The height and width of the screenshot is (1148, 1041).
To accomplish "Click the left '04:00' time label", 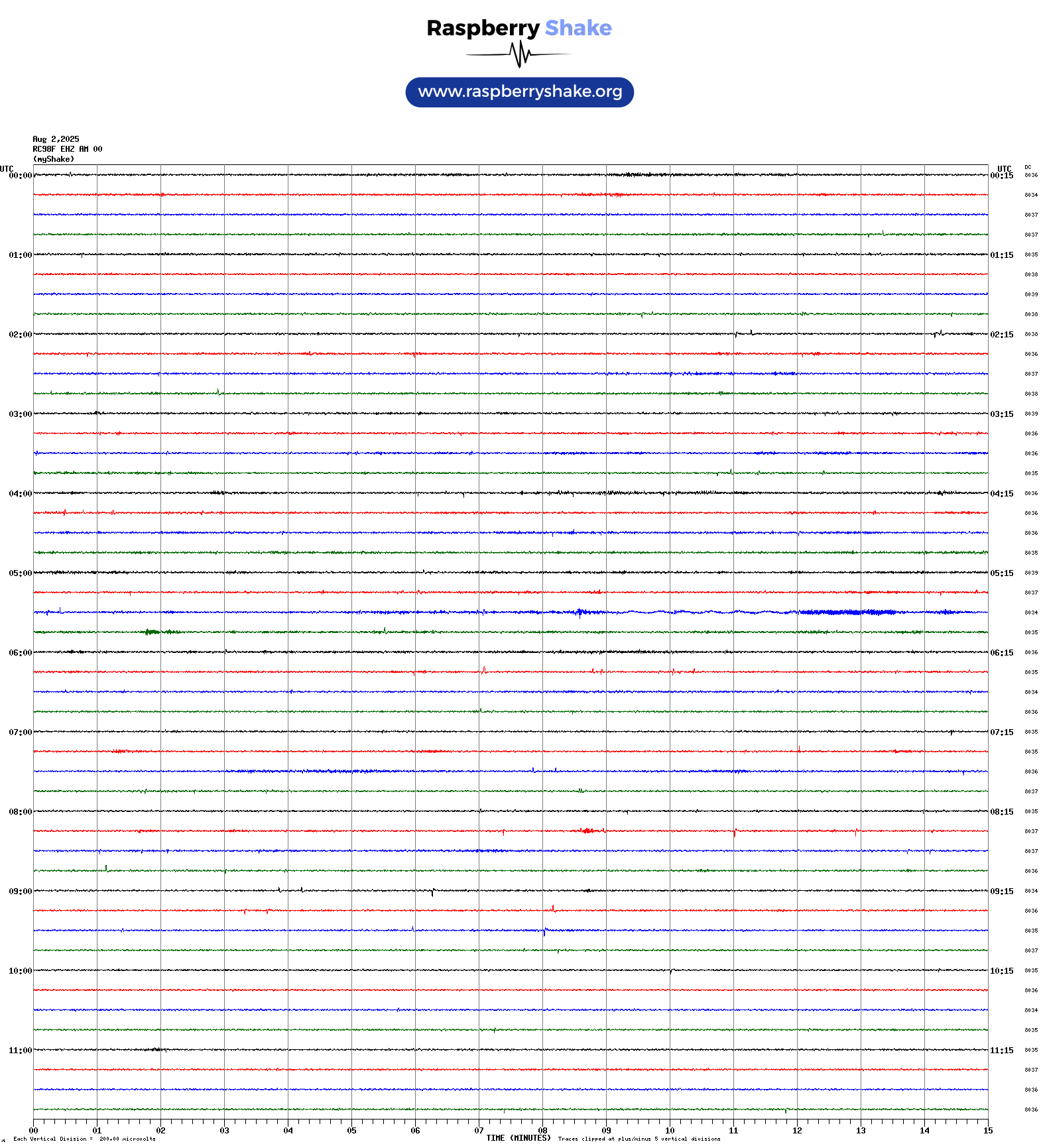I will click(20, 494).
